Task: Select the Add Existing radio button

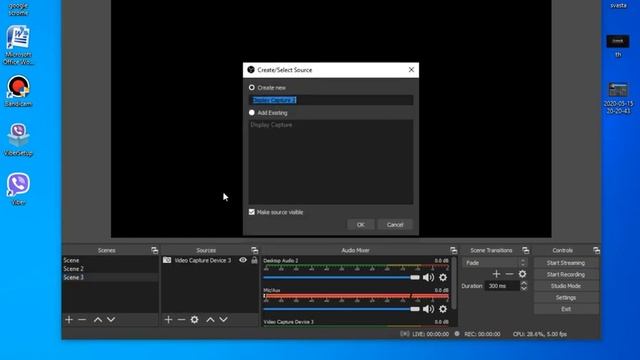Action: tap(251, 112)
